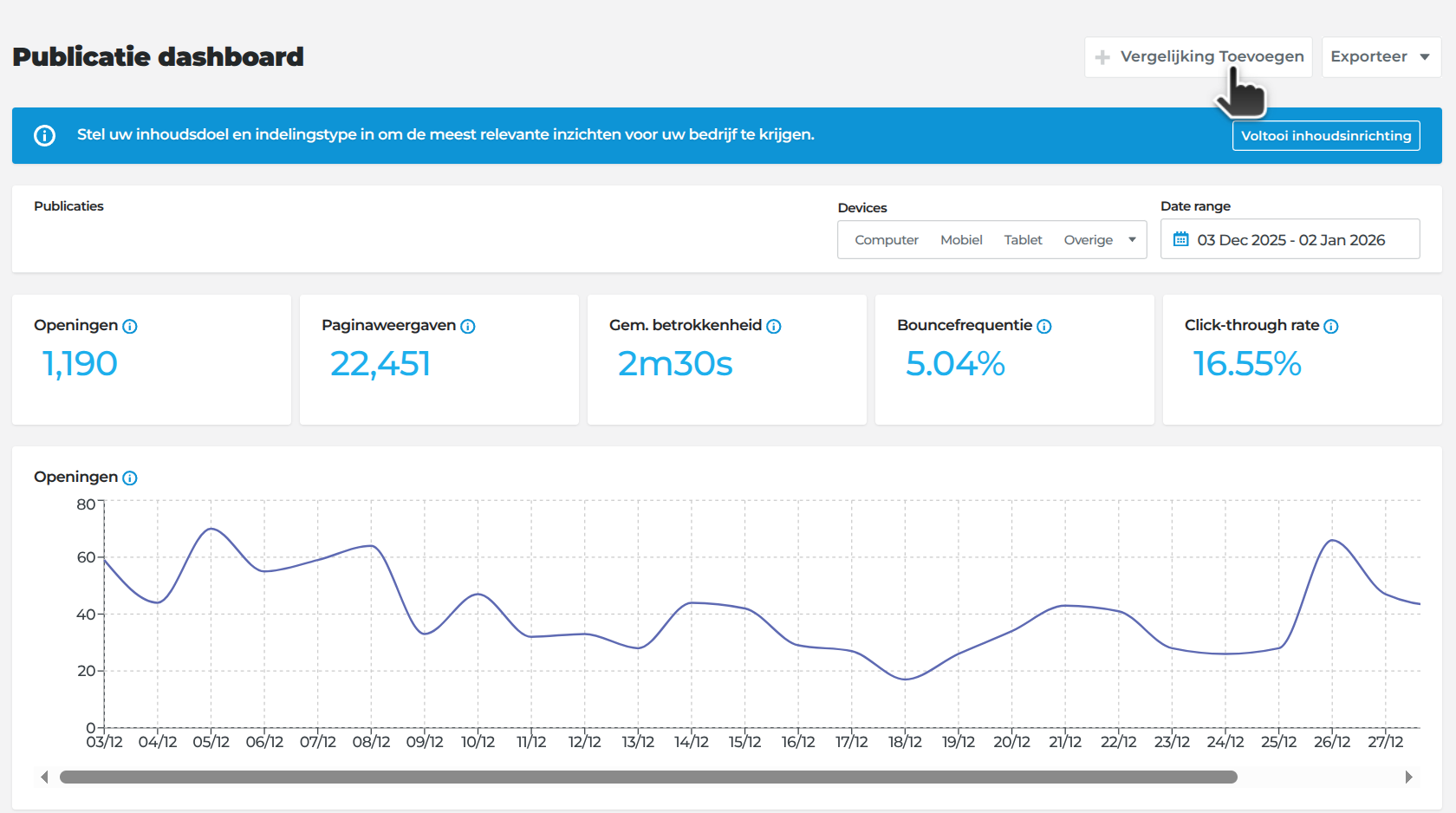Show info tooltip for Gem. betrokkenheid
The image size is (1456, 813).
tap(774, 327)
